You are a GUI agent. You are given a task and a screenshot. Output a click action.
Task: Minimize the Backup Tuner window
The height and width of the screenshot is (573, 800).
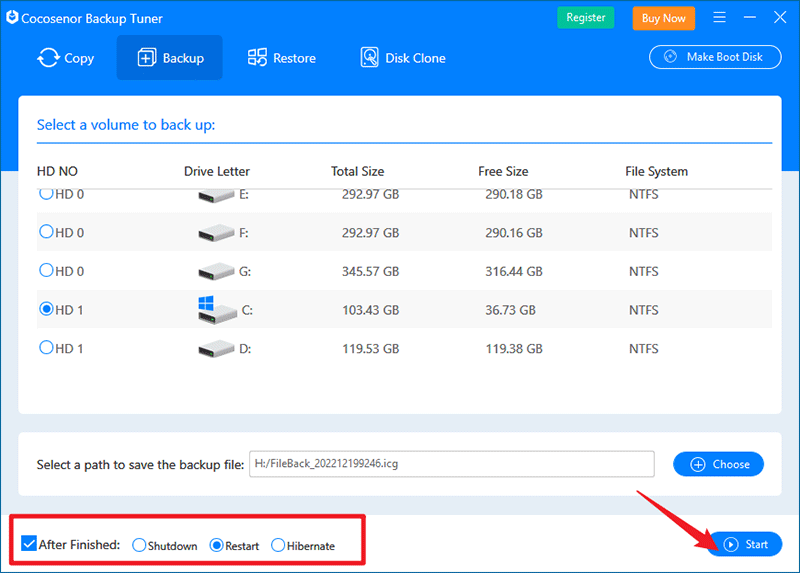click(x=749, y=17)
